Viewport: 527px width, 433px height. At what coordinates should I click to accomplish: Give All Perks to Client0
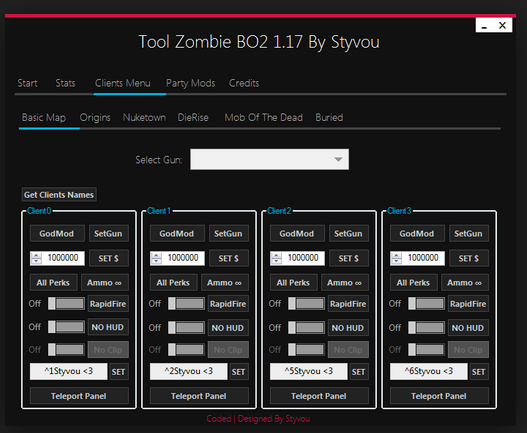pos(53,282)
